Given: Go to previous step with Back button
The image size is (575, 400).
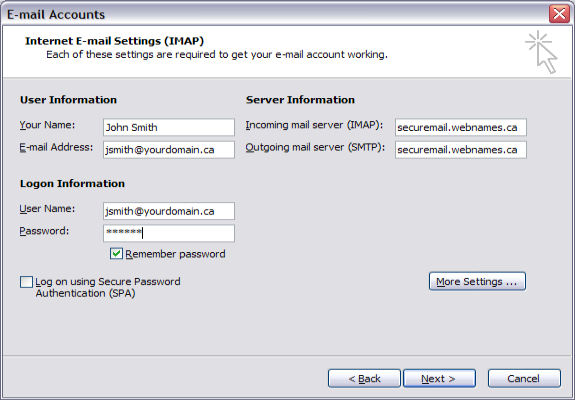Looking at the screenshot, I should [364, 378].
